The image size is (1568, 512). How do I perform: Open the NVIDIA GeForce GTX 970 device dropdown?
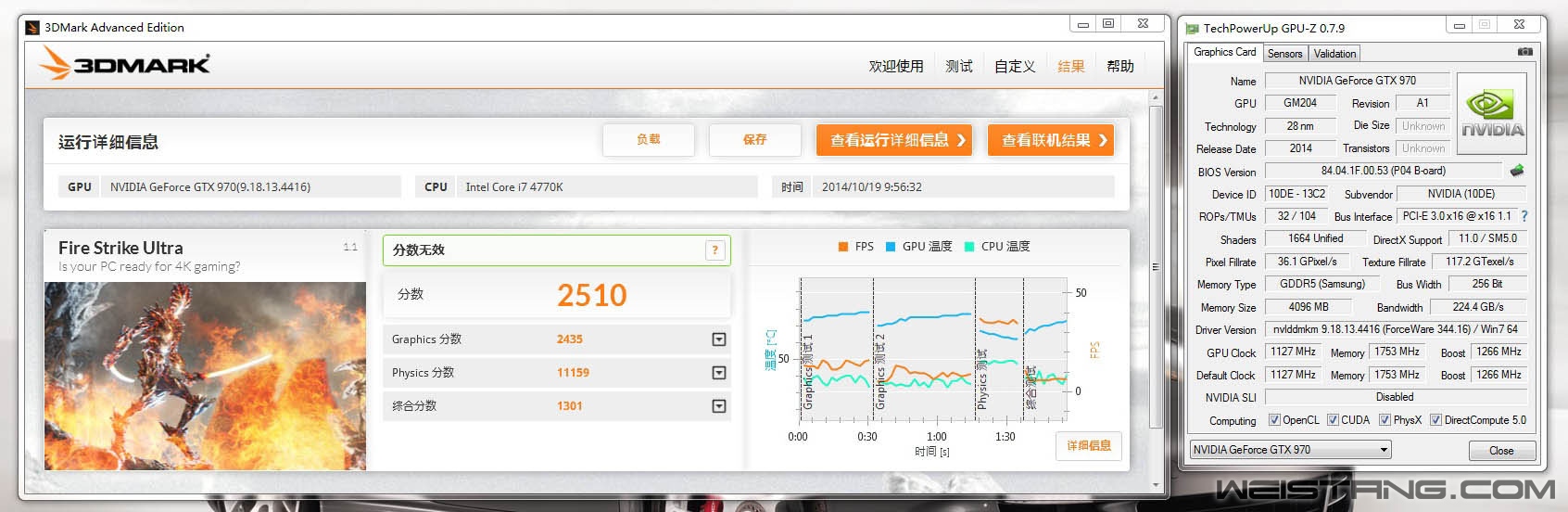click(1291, 450)
